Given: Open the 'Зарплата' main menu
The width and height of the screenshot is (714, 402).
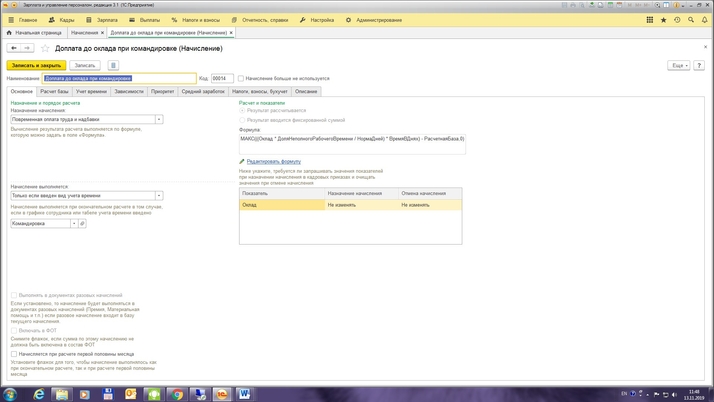Looking at the screenshot, I should 101,20.
